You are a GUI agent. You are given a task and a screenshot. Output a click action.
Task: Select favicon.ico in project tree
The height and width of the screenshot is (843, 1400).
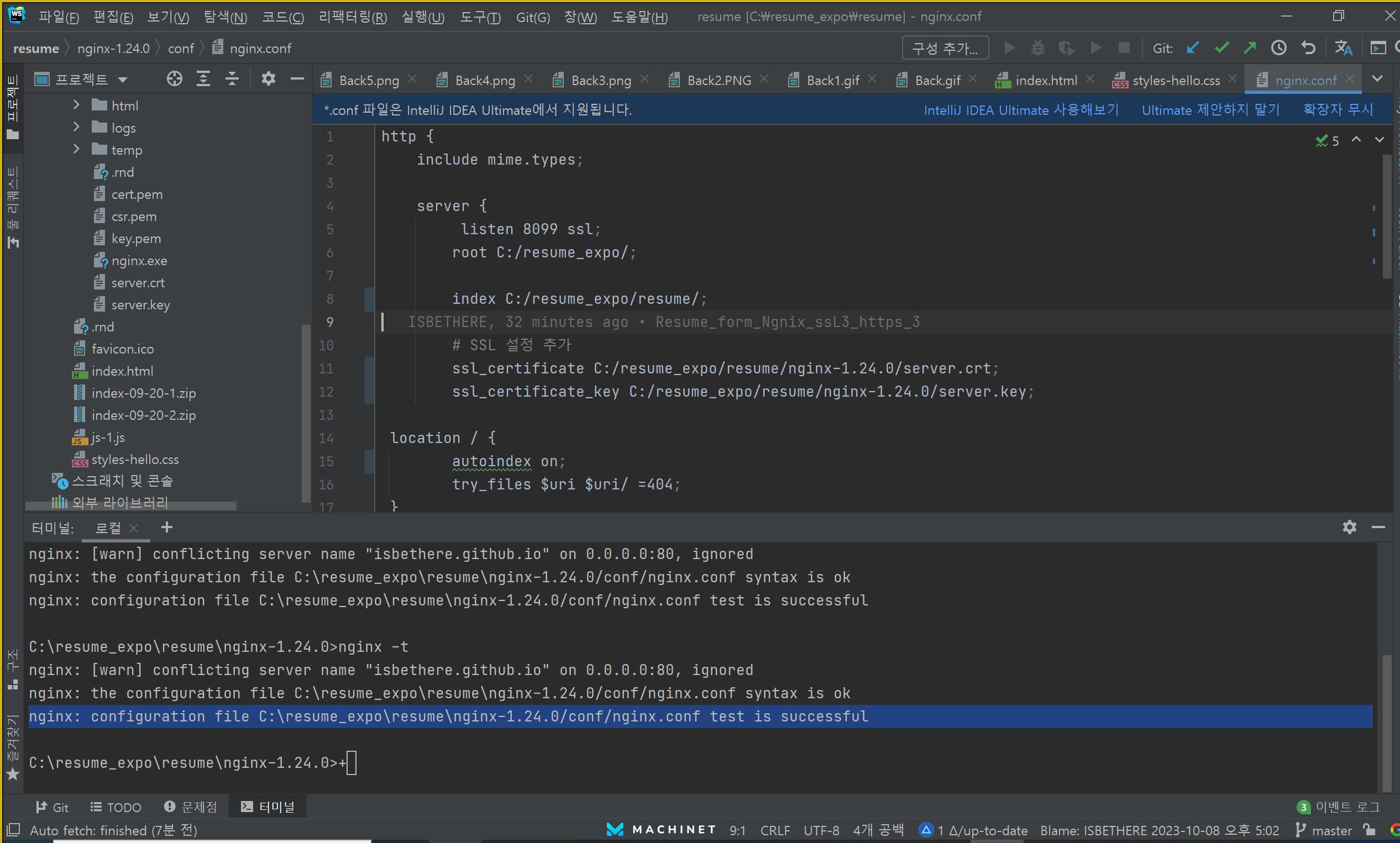pyautogui.click(x=123, y=349)
